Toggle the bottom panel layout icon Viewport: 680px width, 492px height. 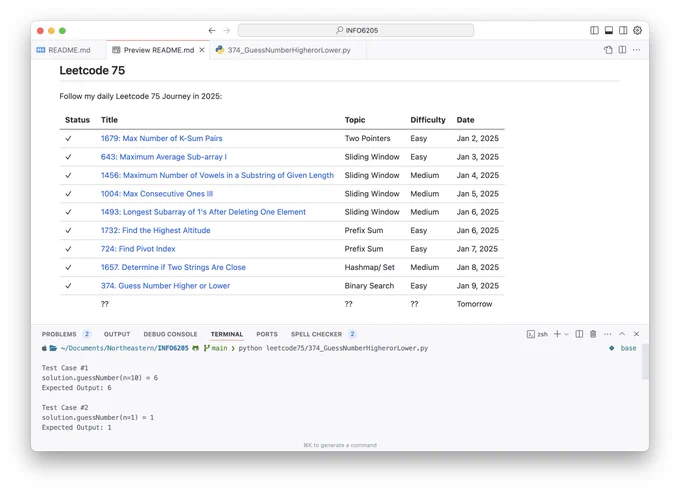(609, 30)
